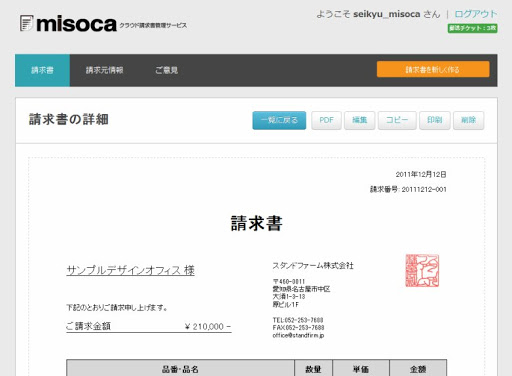The width and height of the screenshot is (512, 376).
Task: Click the green ticket count badge
Action: click(472, 28)
